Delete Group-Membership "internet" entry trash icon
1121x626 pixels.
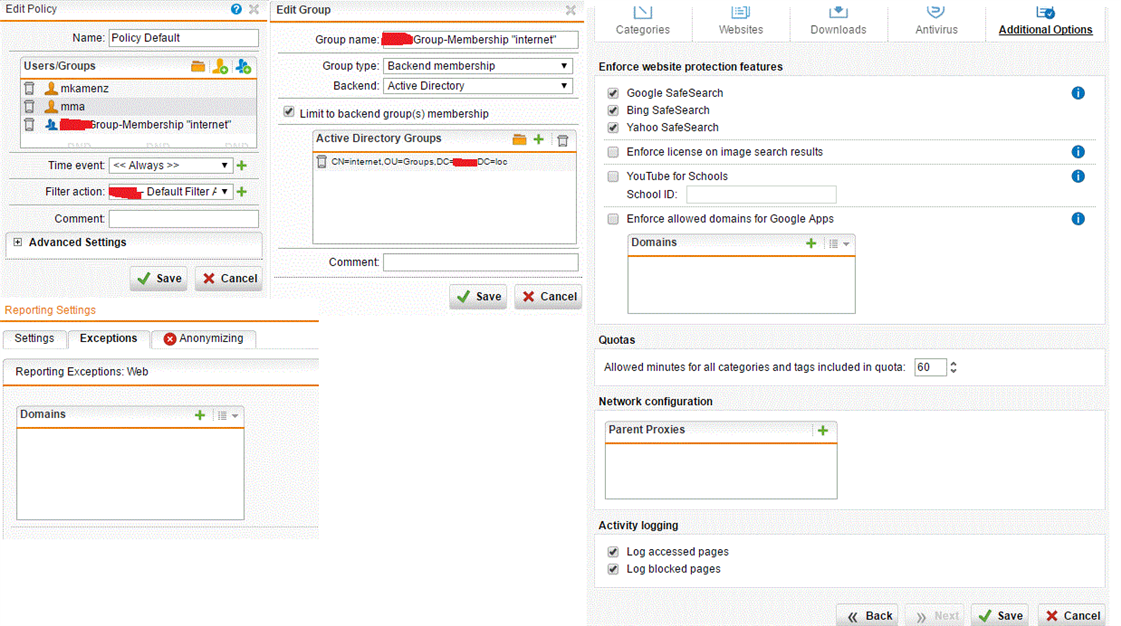coord(29,124)
